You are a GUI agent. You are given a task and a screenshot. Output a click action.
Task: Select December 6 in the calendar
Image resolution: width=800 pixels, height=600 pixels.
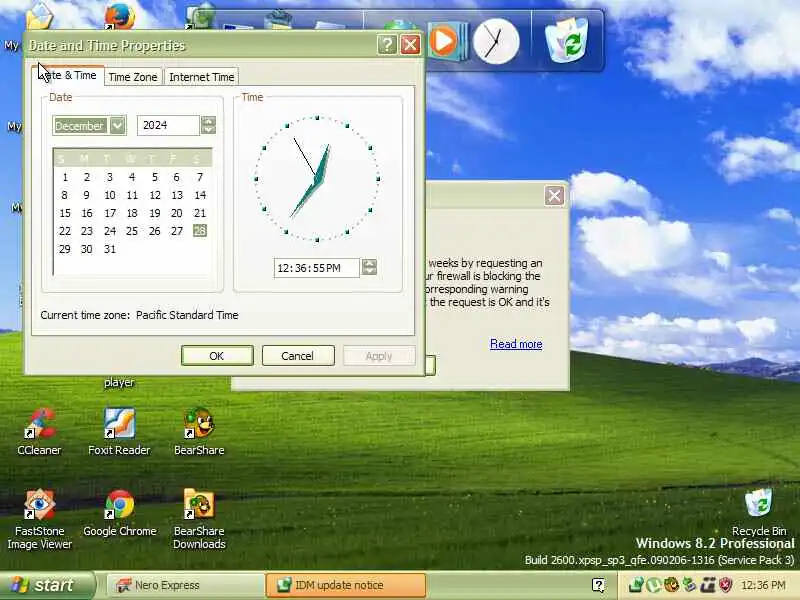tap(177, 177)
